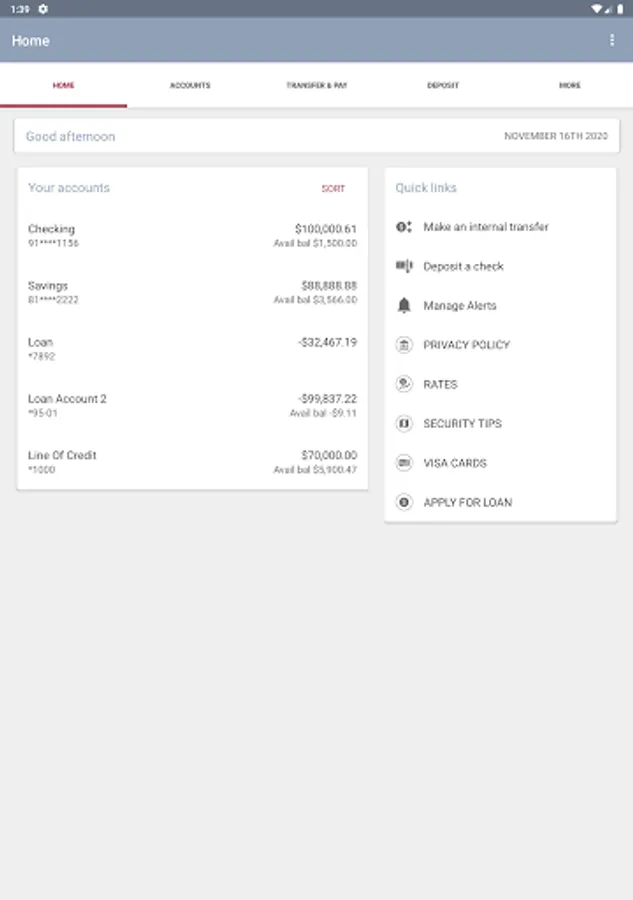Open the Checking account row
The image size is (633, 900).
click(192, 235)
